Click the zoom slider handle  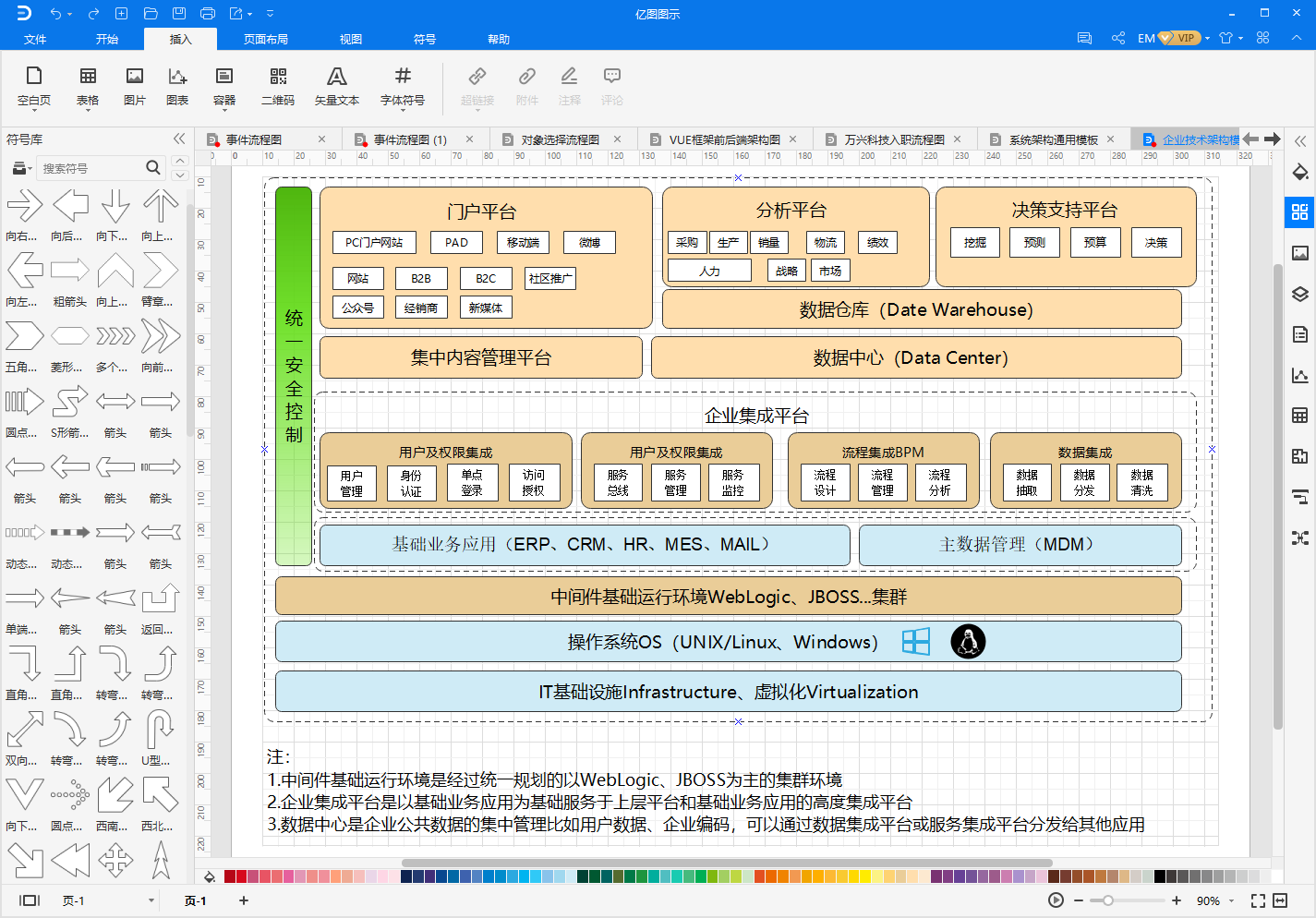(1108, 900)
